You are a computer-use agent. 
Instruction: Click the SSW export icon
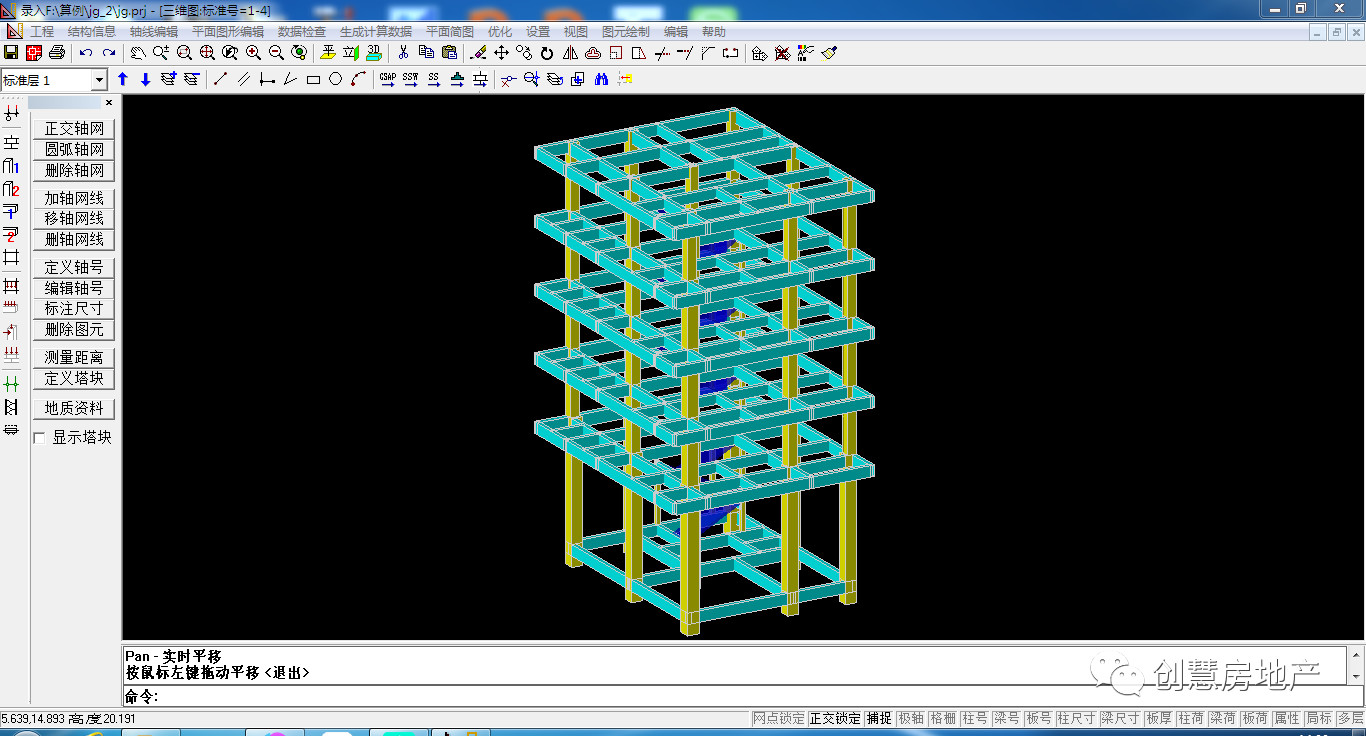click(411, 79)
